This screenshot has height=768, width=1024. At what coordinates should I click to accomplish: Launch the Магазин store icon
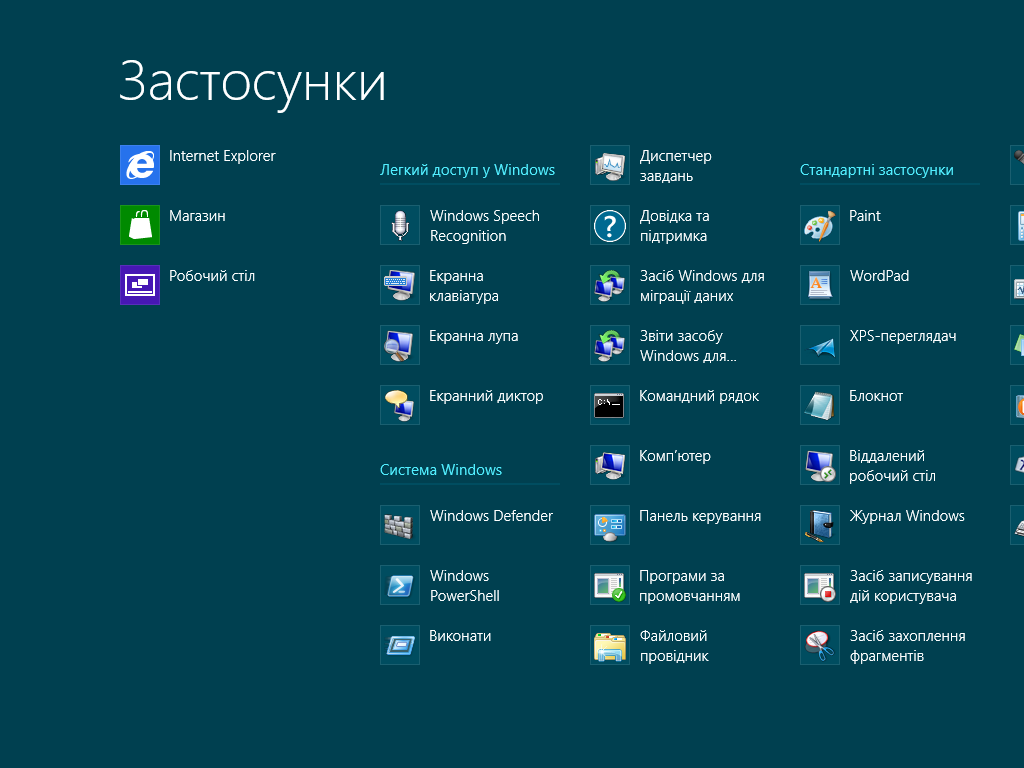pos(140,225)
